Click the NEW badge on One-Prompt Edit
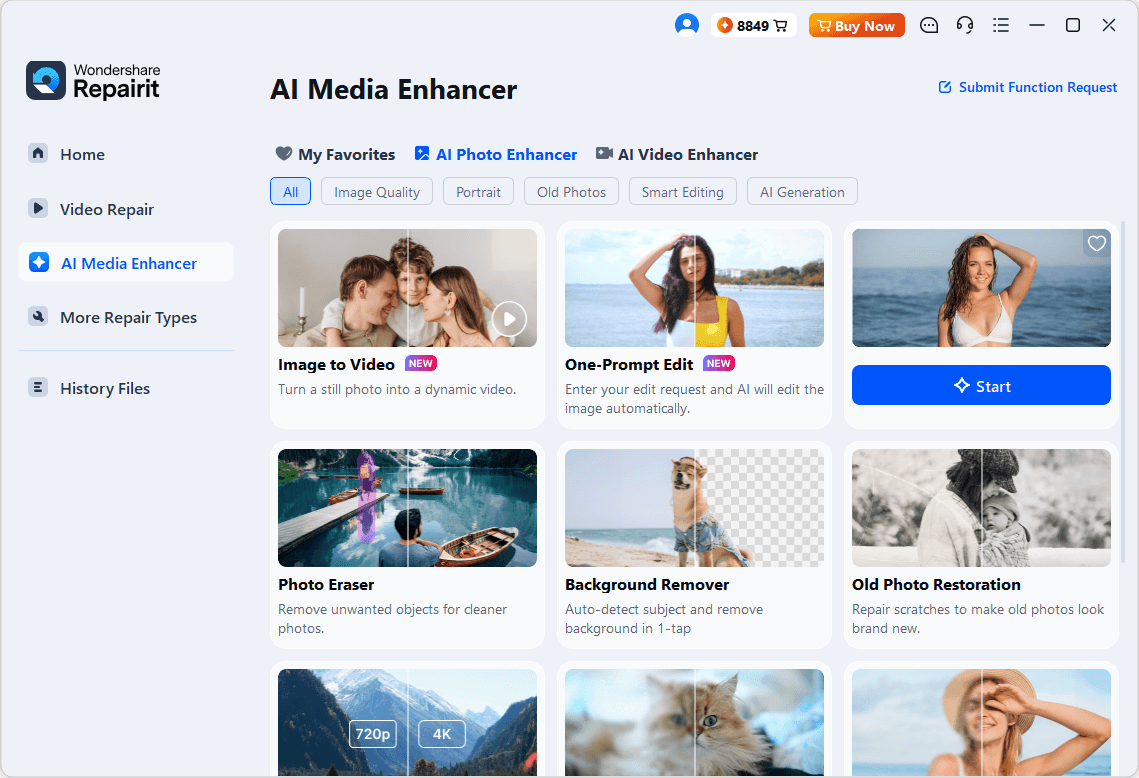 click(718, 363)
